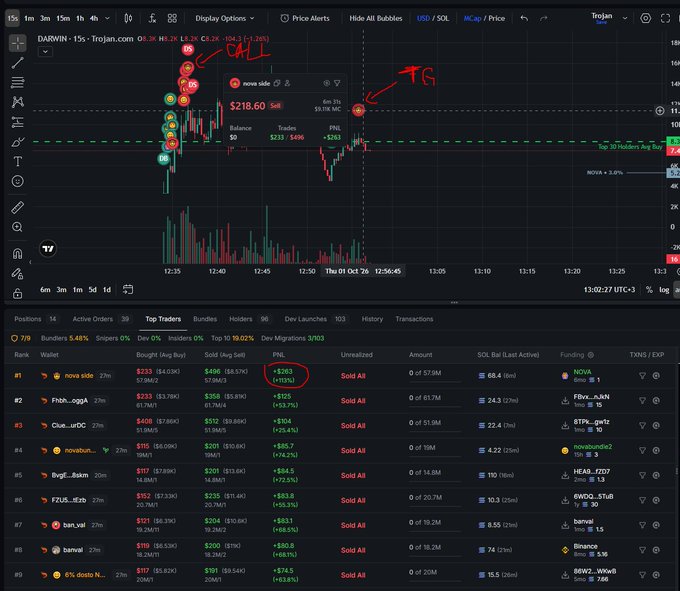Viewport: 680px width, 591px height.
Task: Toggle MCap / Price display
Action: 484,18
